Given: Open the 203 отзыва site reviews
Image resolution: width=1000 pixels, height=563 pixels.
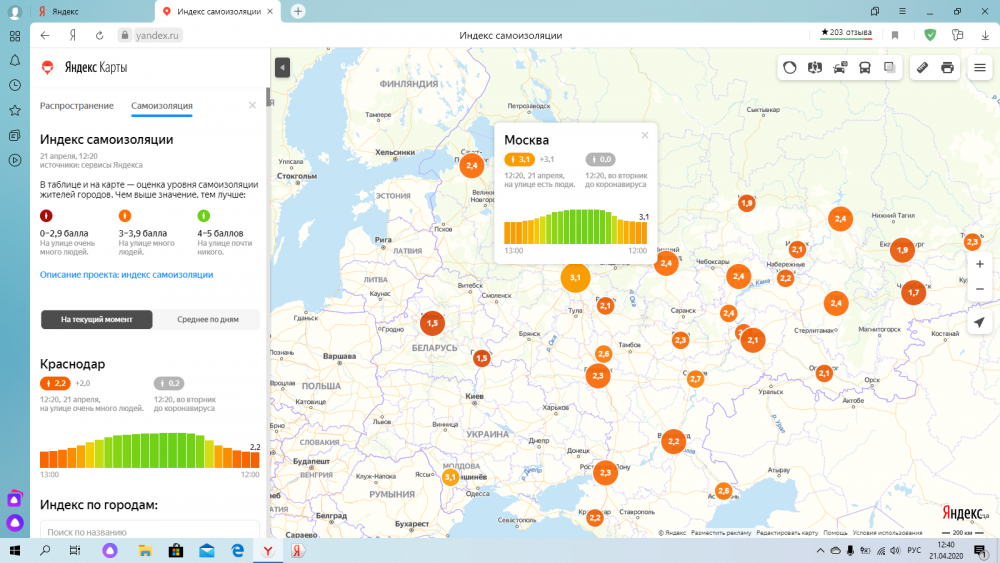Looking at the screenshot, I should point(846,33).
